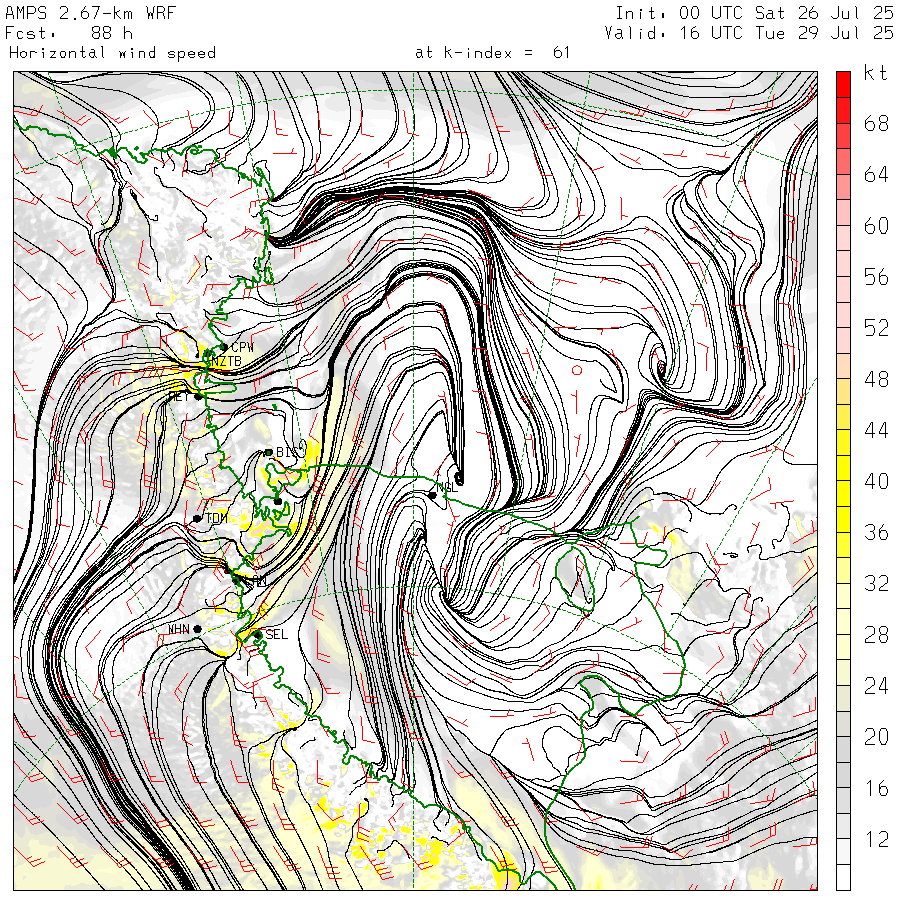Click the legend value 68
Viewport: 900px width, 900px height.
[876, 123]
